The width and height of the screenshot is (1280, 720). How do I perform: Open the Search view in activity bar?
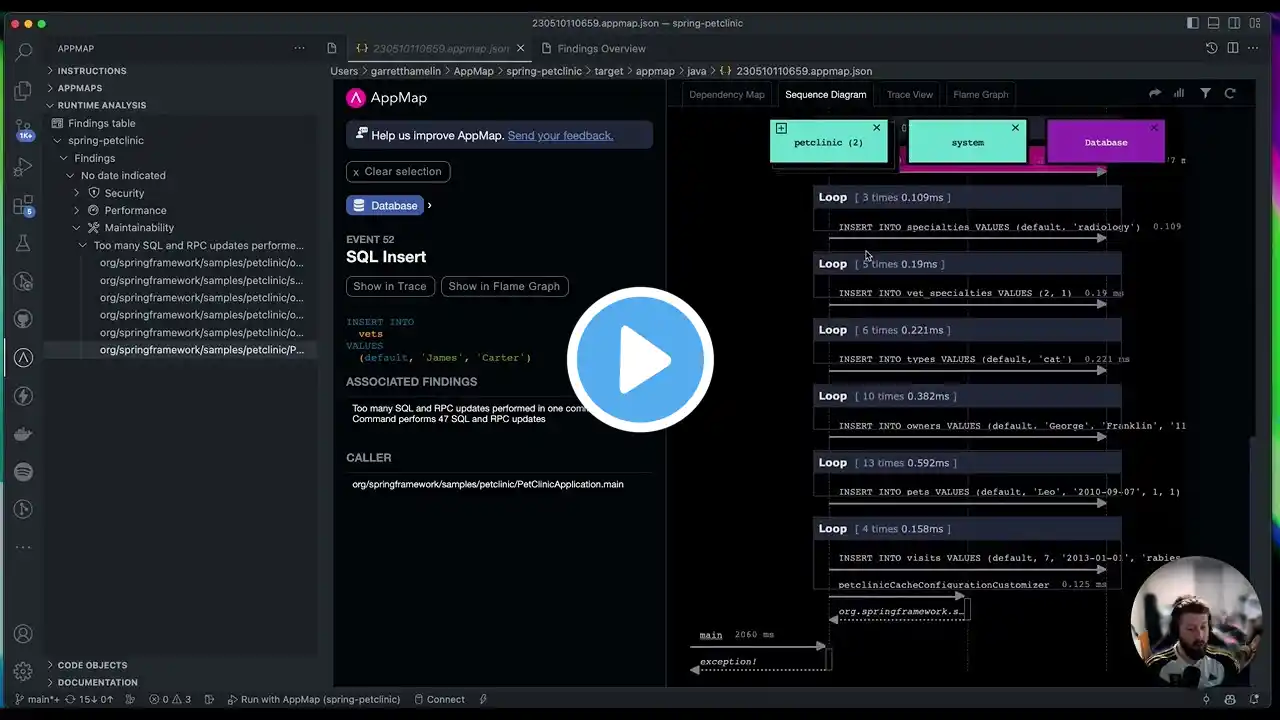point(24,51)
